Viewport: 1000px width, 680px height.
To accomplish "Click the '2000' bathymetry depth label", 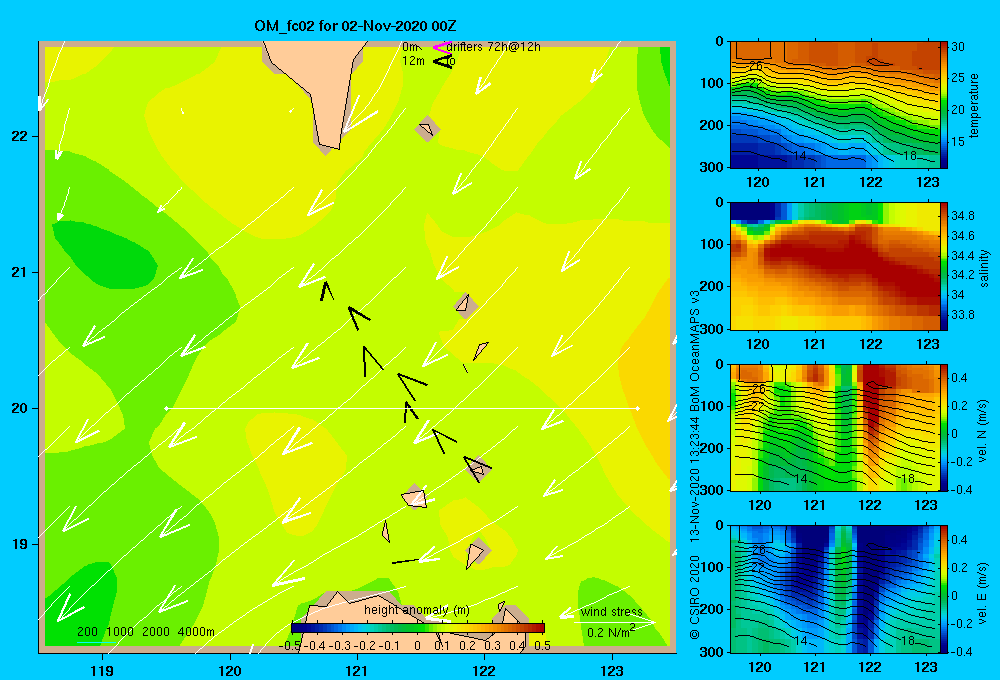I will (x=156, y=632).
